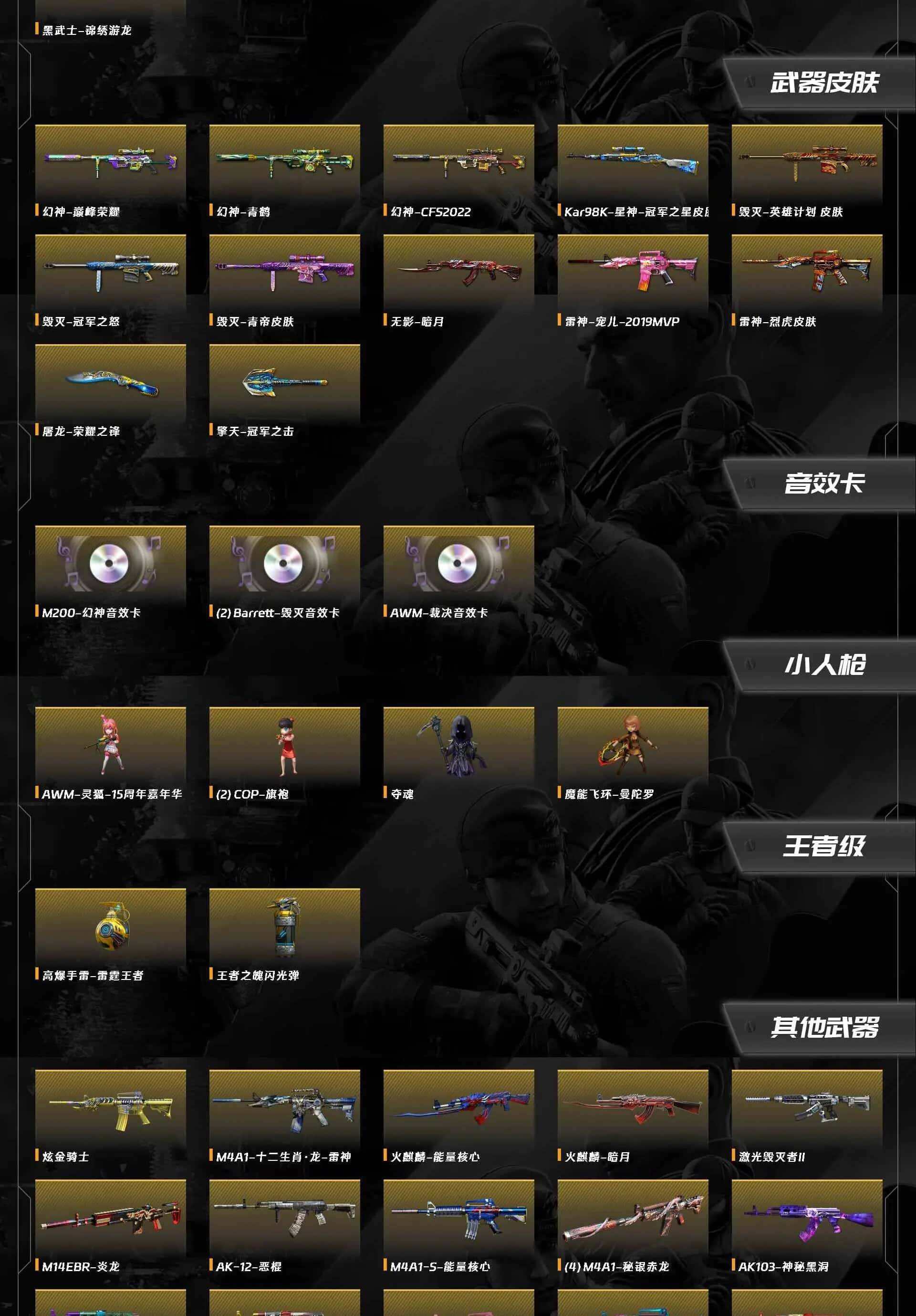Viewport: 916px width, 1316px height.
Task: Click the 幻神-青鹤 sniper skin image
Action: (285, 163)
